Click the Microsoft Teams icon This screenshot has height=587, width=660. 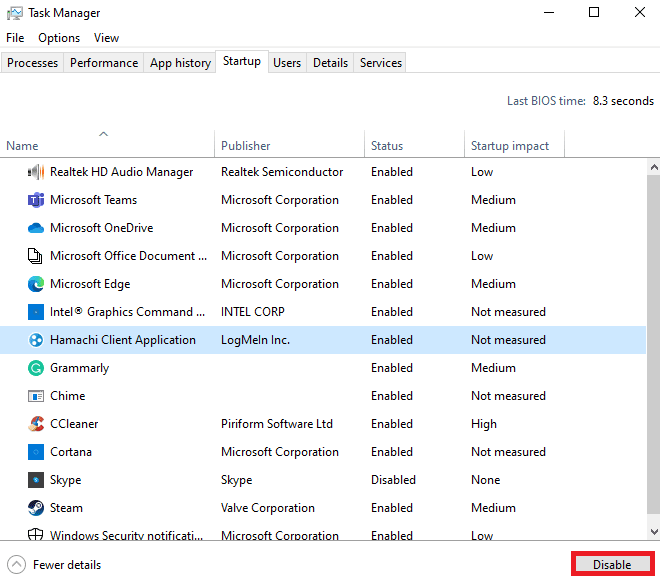[36, 200]
